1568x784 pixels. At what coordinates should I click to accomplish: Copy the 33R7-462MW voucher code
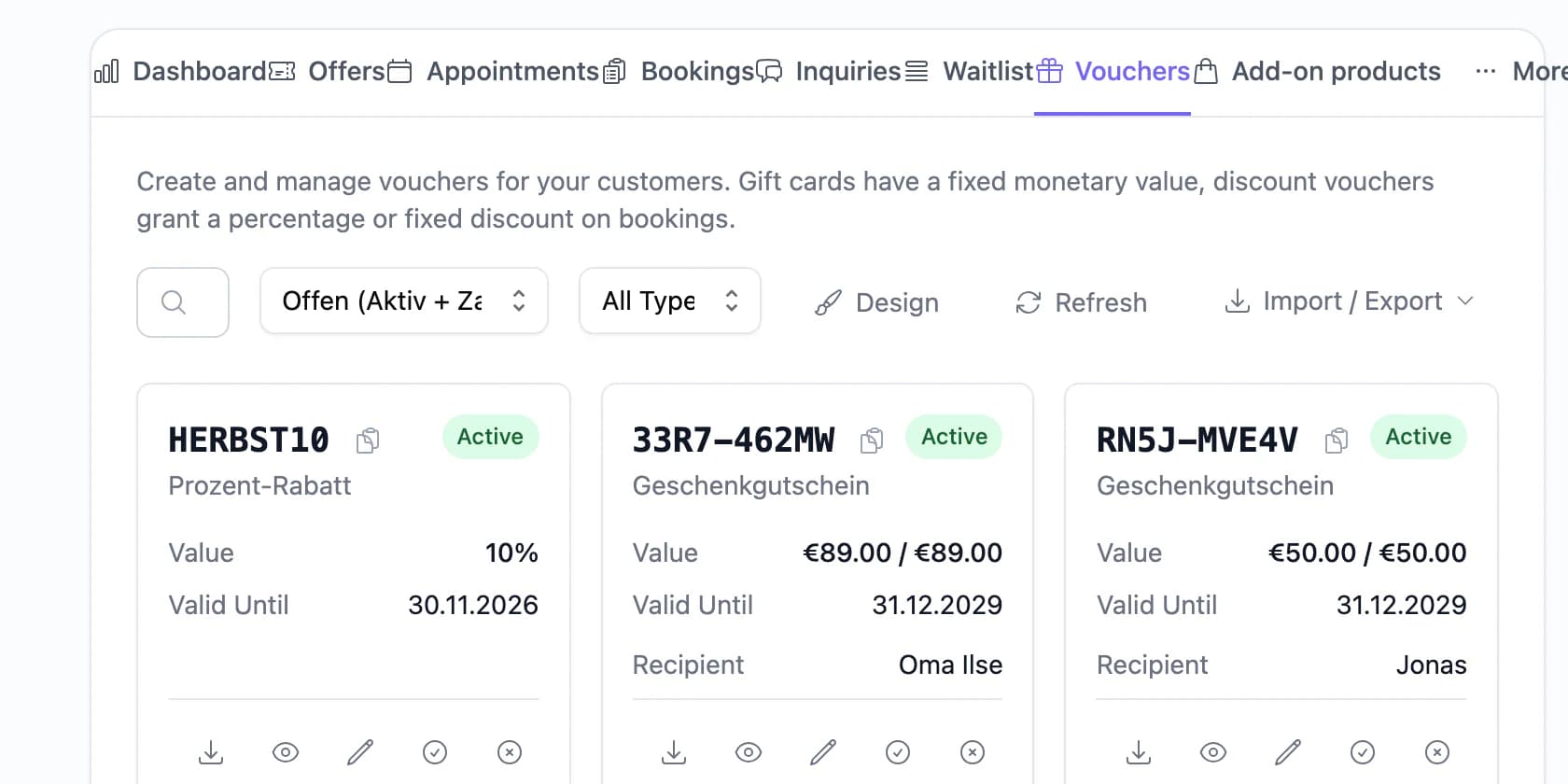[x=872, y=440]
